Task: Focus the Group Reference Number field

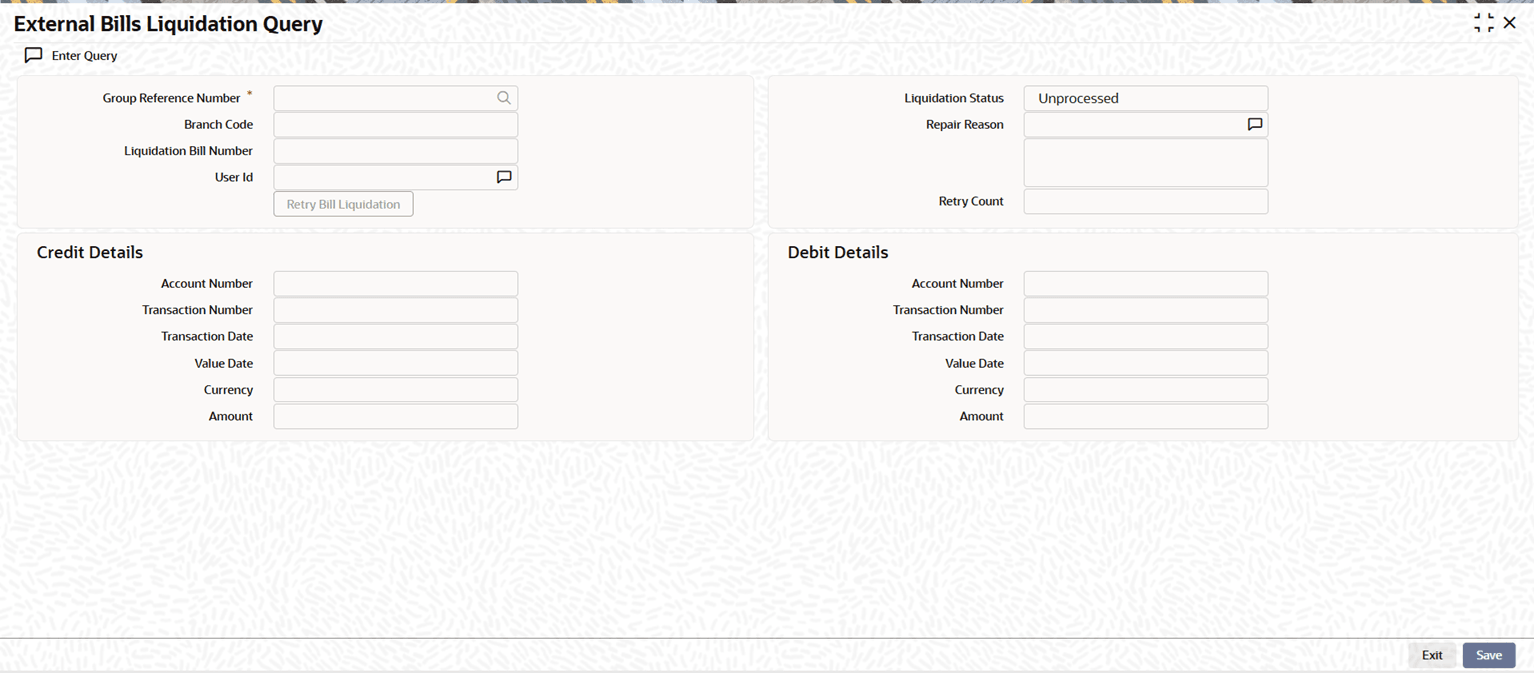Action: click(x=395, y=98)
